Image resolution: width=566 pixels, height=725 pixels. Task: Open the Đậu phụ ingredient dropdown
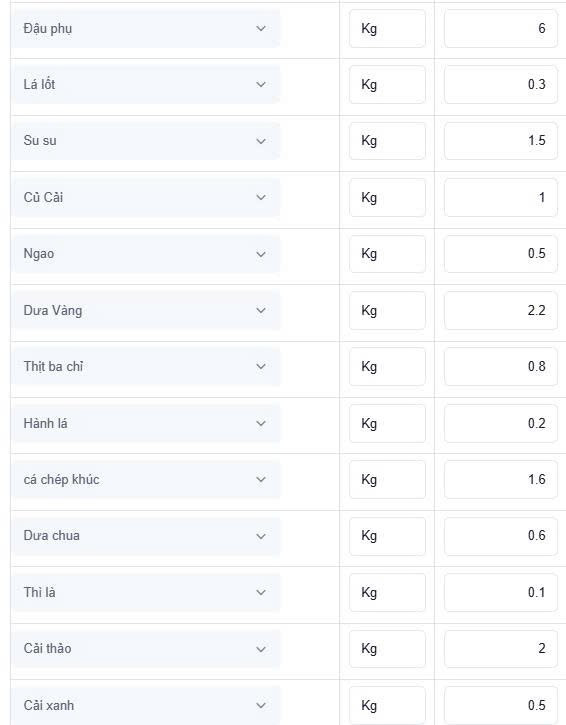tap(146, 29)
